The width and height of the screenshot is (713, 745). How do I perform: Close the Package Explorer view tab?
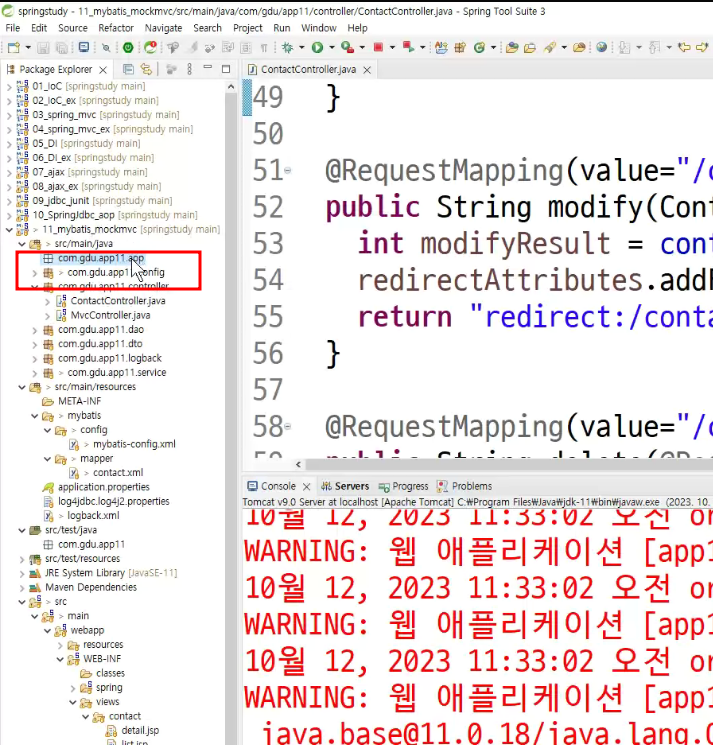point(103,70)
